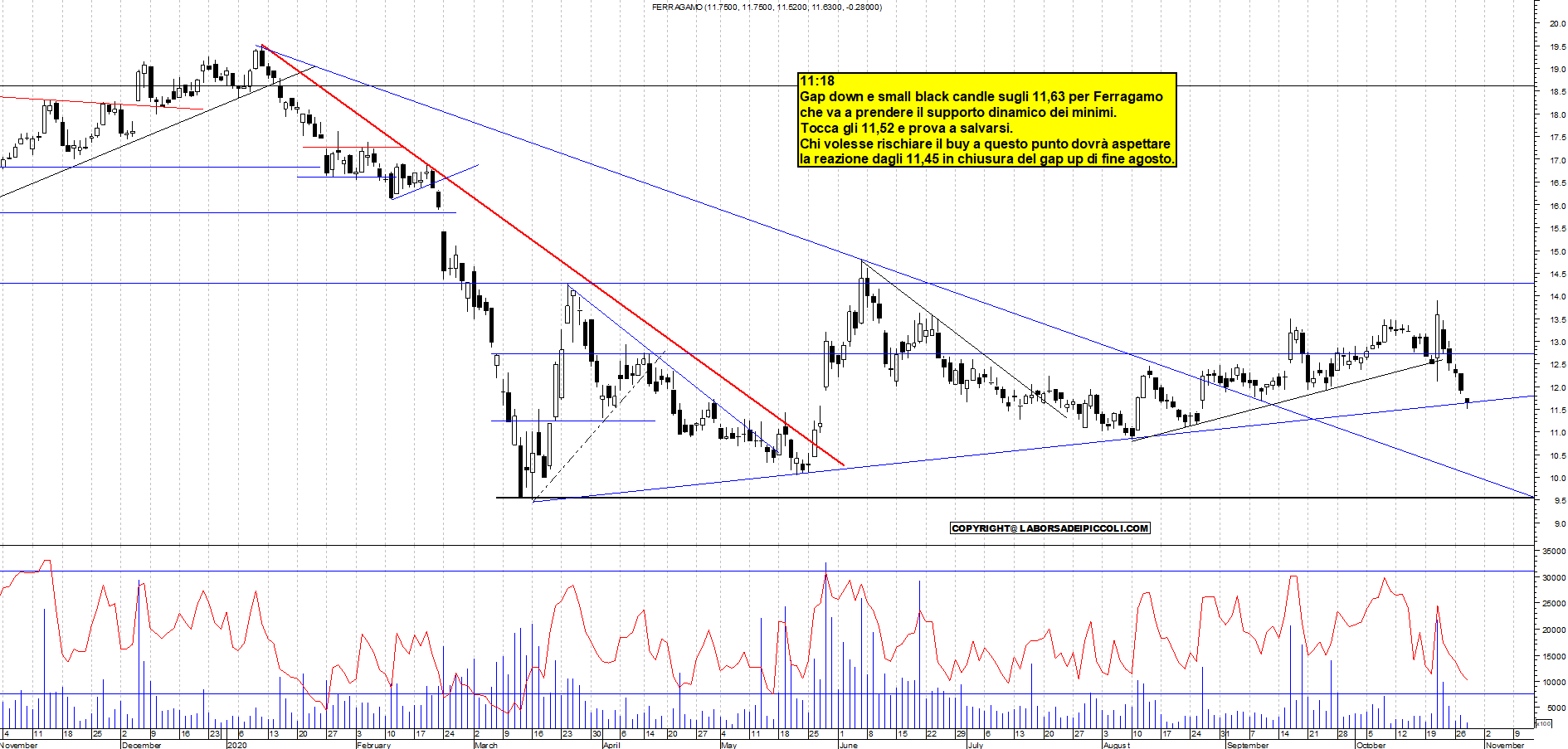Click the 19.0 price axis label

pos(1557,70)
